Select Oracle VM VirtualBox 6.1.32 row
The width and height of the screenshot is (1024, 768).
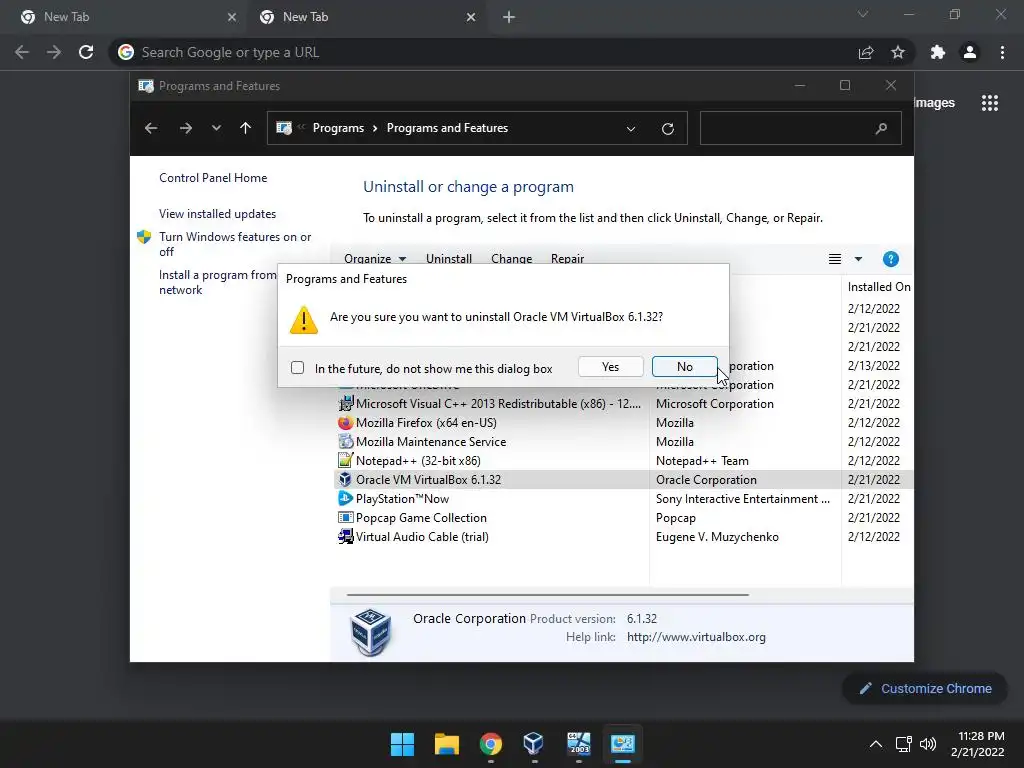click(624, 479)
